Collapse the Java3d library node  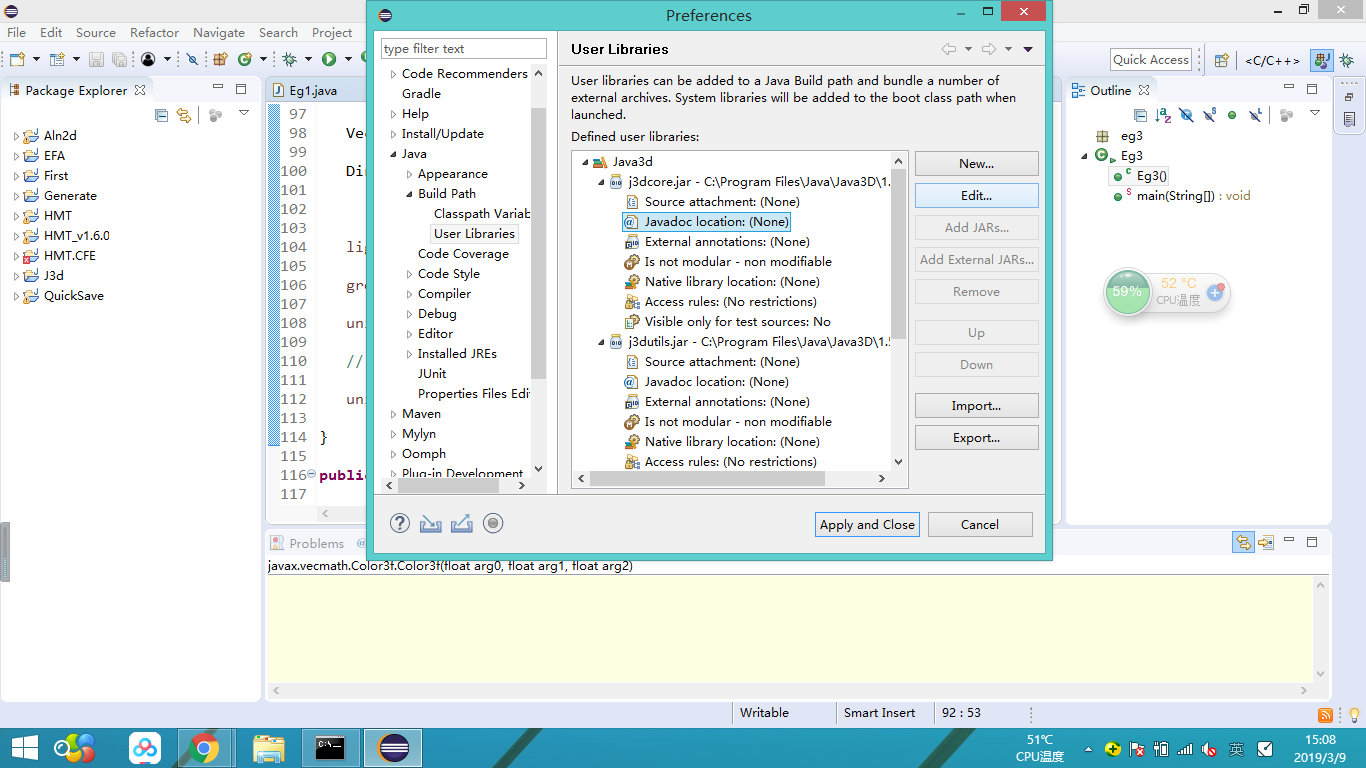click(584, 162)
